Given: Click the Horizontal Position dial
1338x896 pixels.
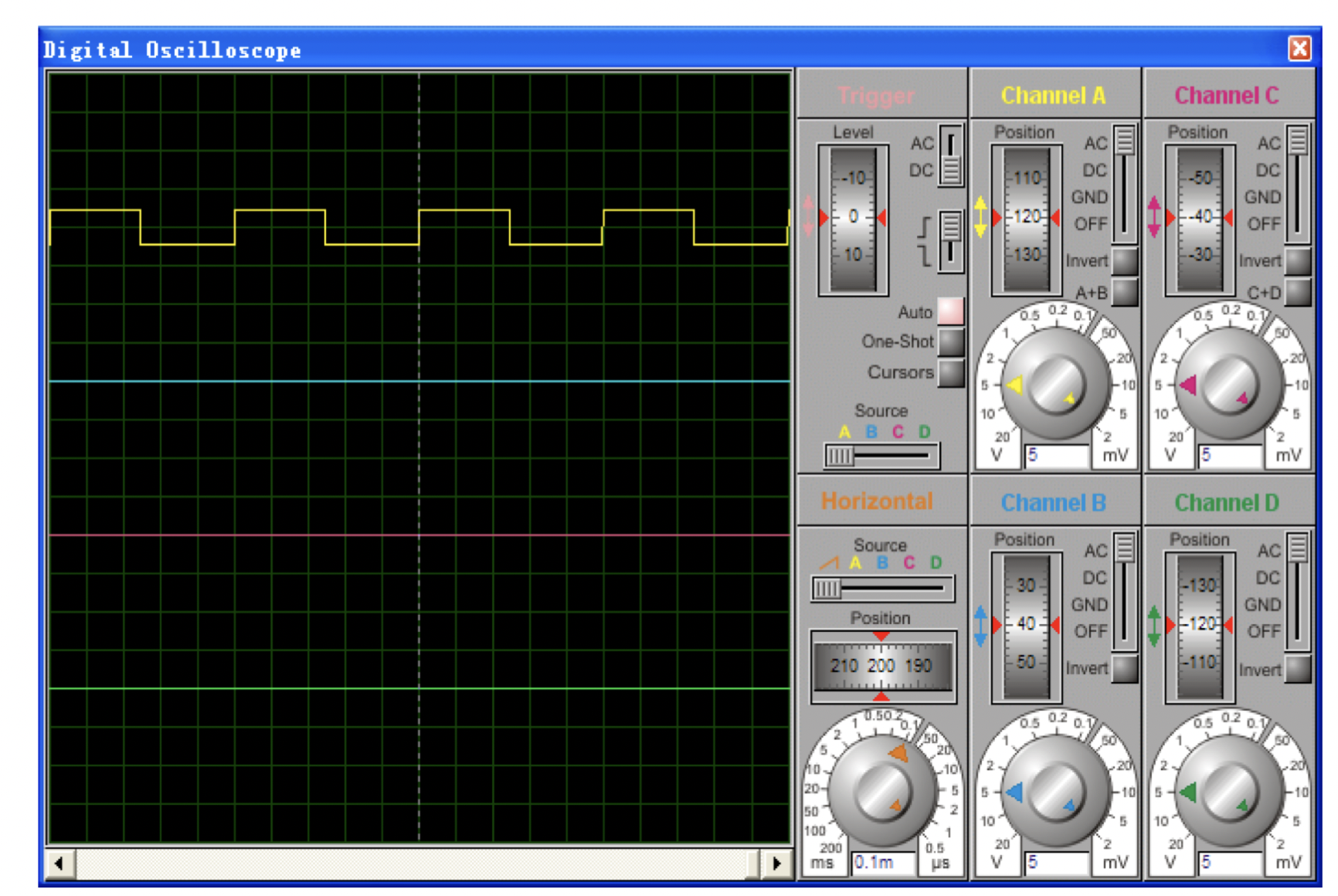Looking at the screenshot, I should 882,666.
